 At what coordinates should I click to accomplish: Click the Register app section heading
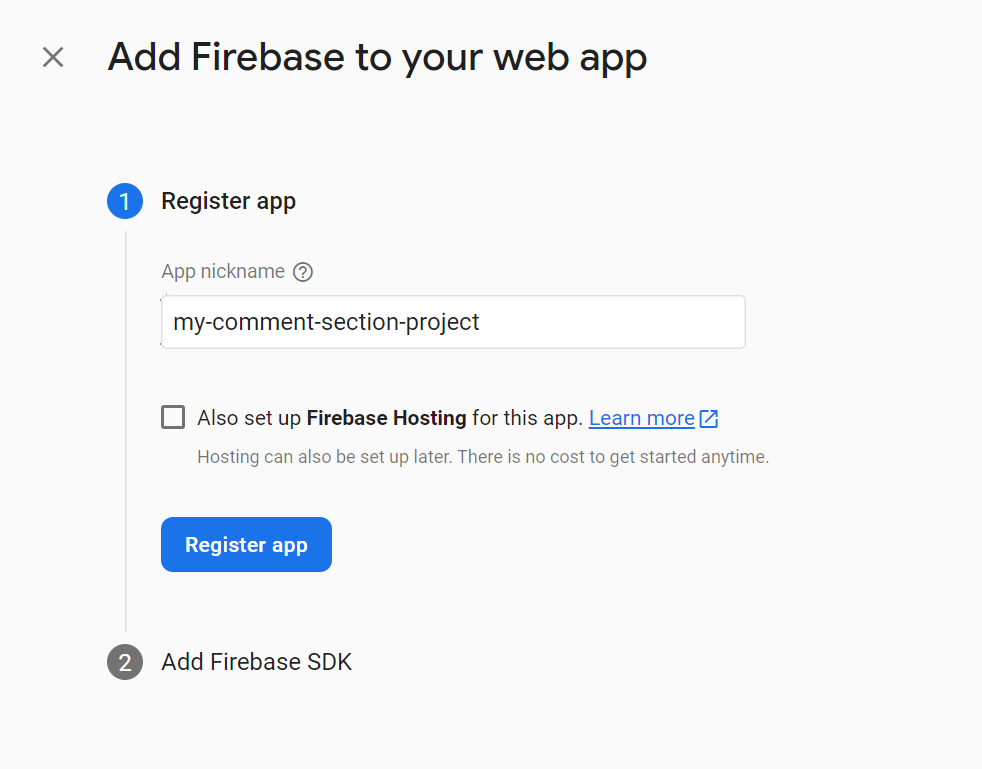pos(228,201)
